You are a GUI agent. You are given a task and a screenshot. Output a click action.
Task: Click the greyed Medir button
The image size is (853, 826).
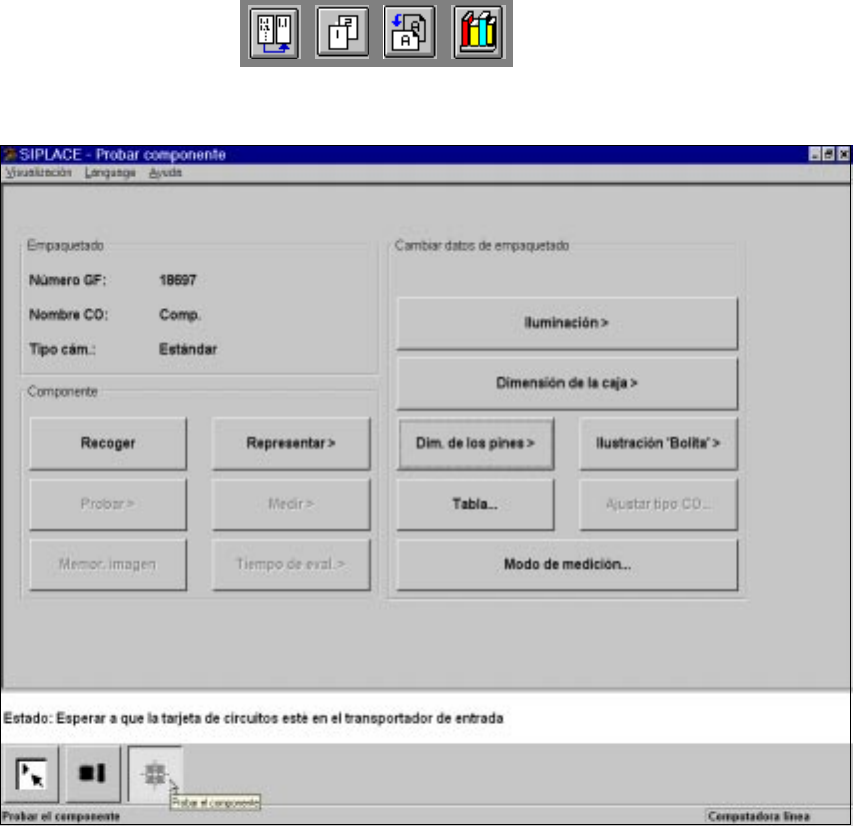291,504
